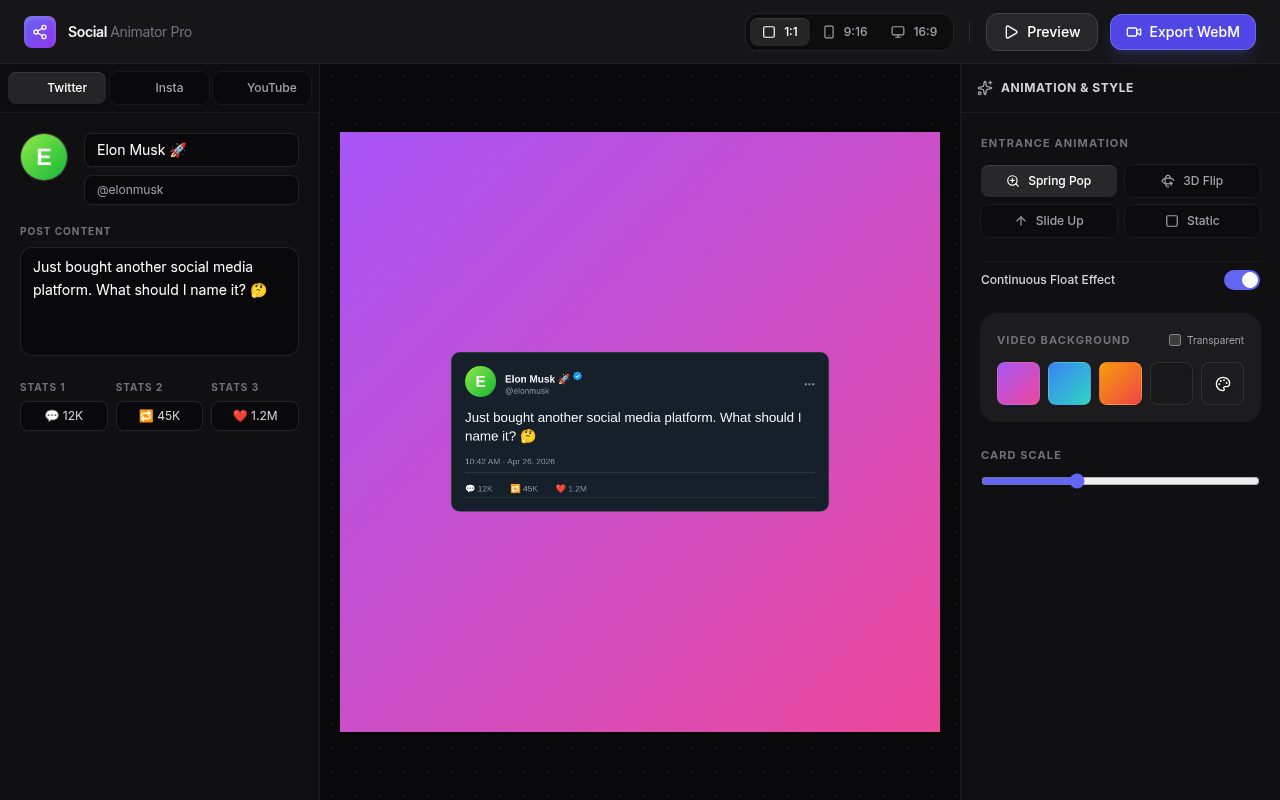
Task: Click the @elonmusk handle input field
Action: (191, 190)
